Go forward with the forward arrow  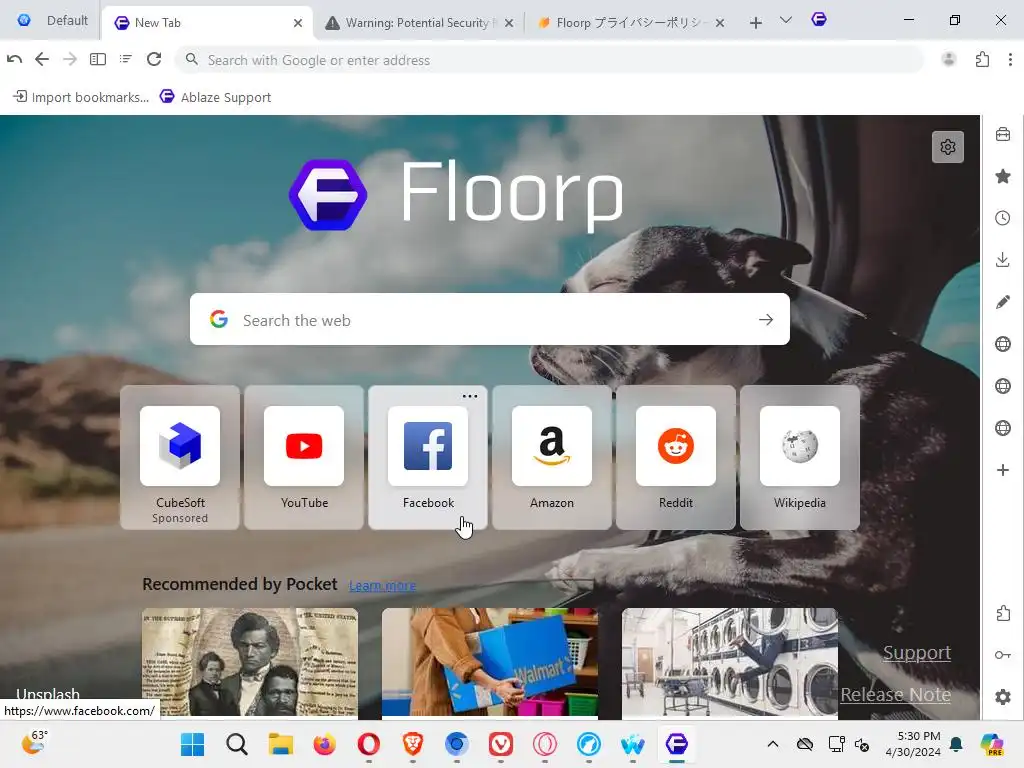coord(69,59)
